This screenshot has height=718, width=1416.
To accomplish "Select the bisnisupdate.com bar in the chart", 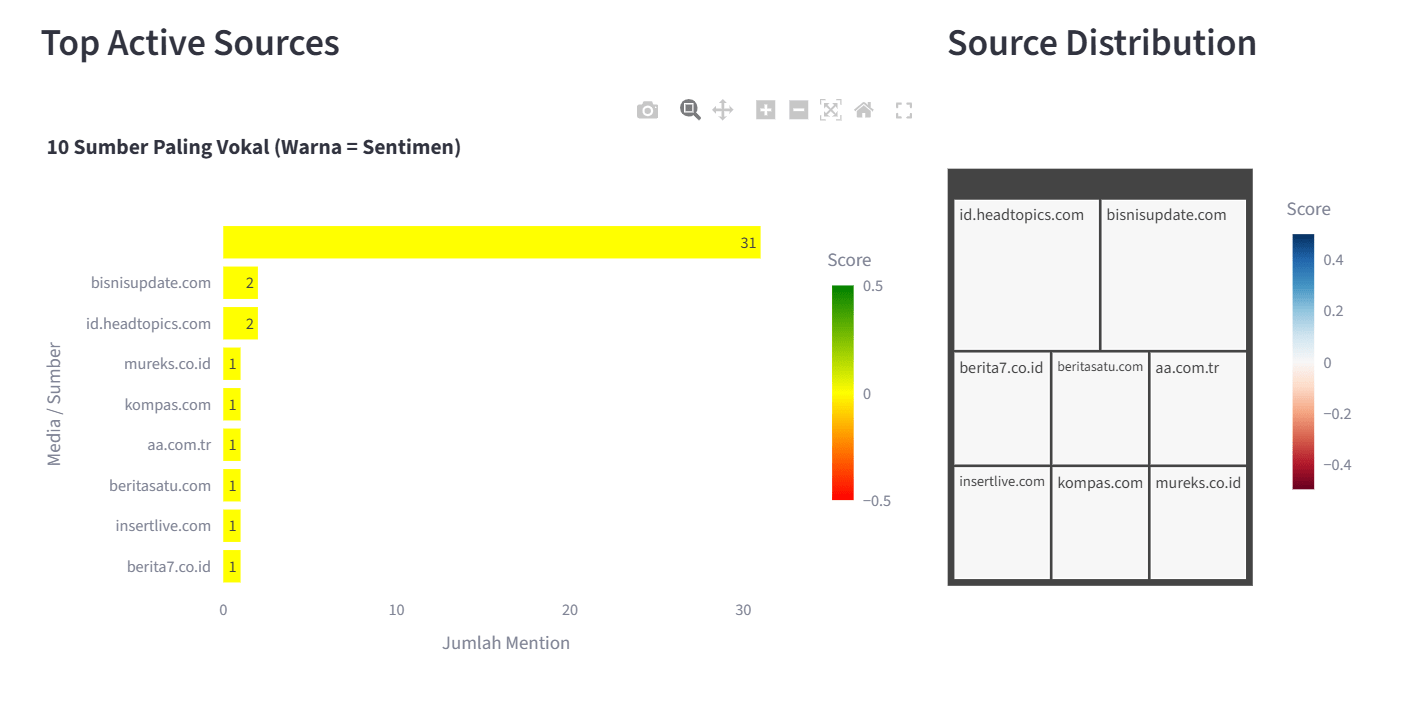I will click(x=240, y=283).
